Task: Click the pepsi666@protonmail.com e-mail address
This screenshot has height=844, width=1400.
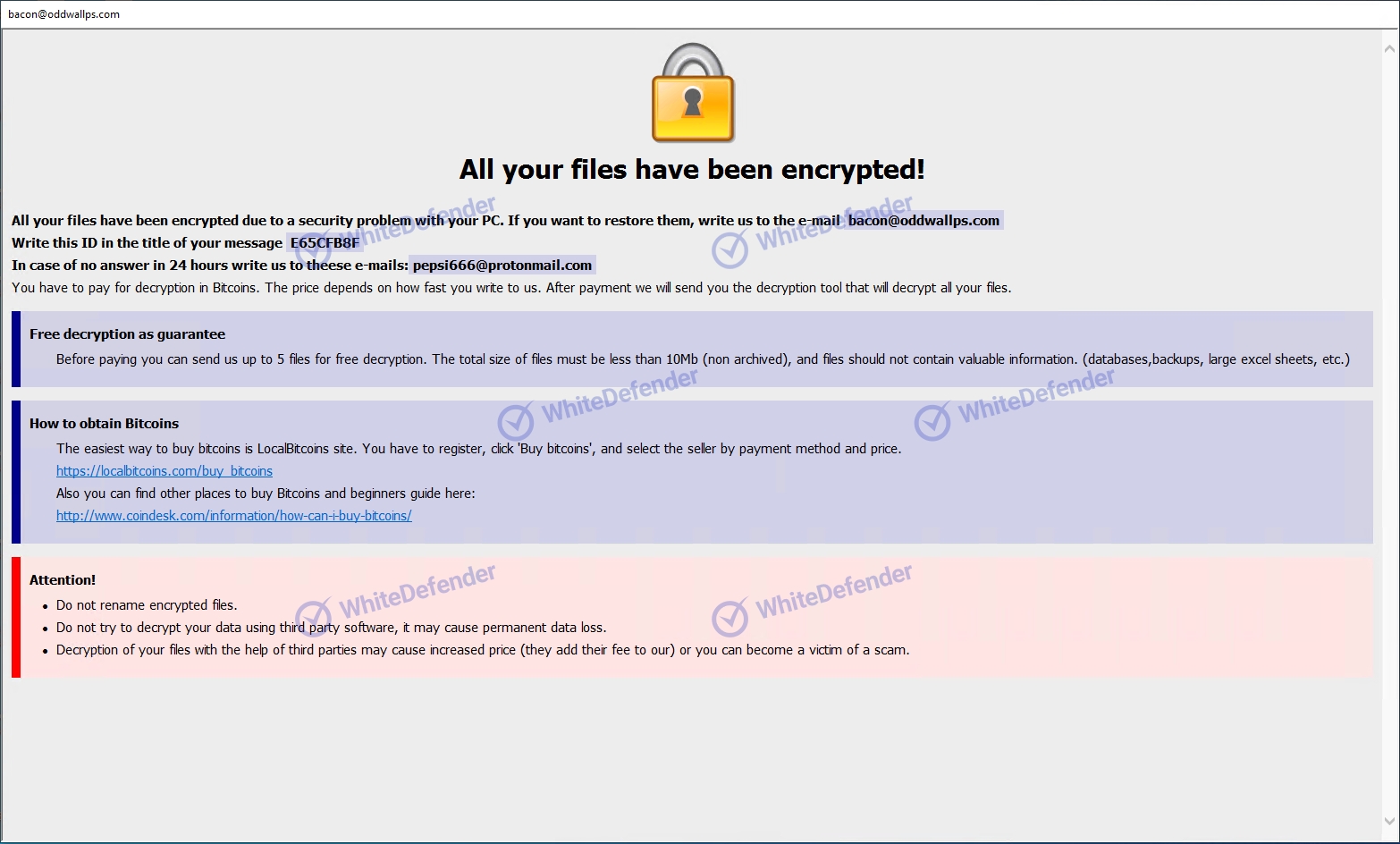Action: pos(502,266)
